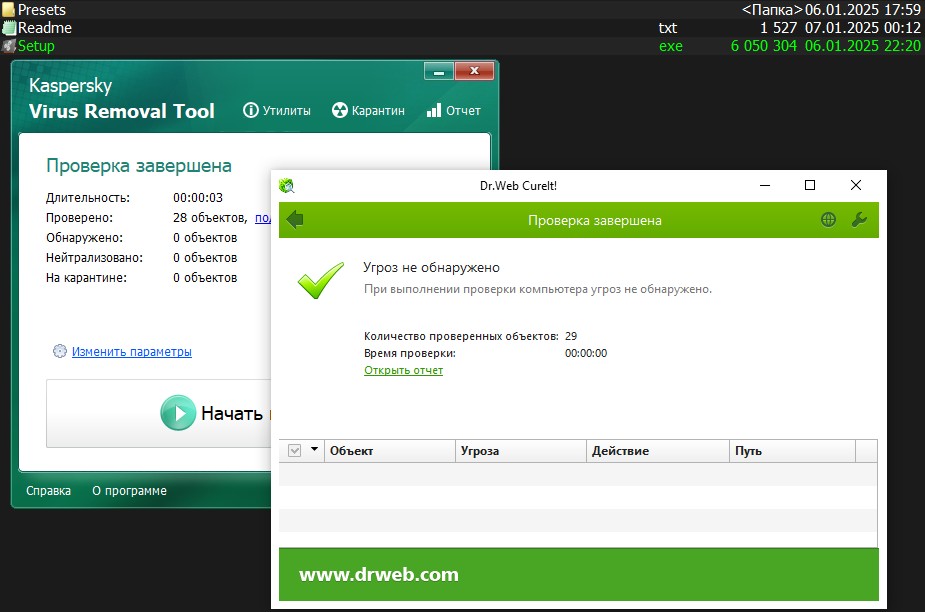Select the Readme file icon
Screen dimensions: 925x612
tap(8, 28)
